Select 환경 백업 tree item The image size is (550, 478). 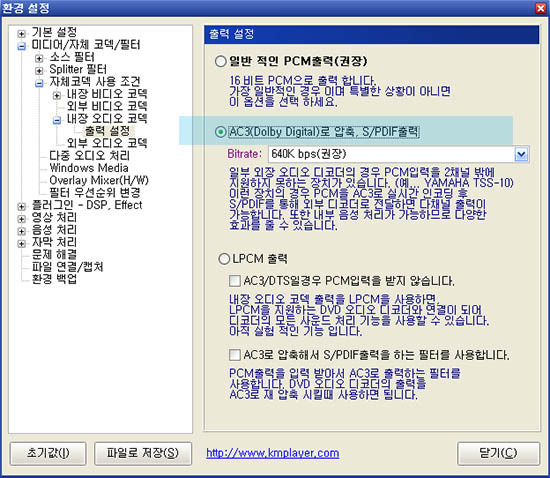(x=54, y=279)
